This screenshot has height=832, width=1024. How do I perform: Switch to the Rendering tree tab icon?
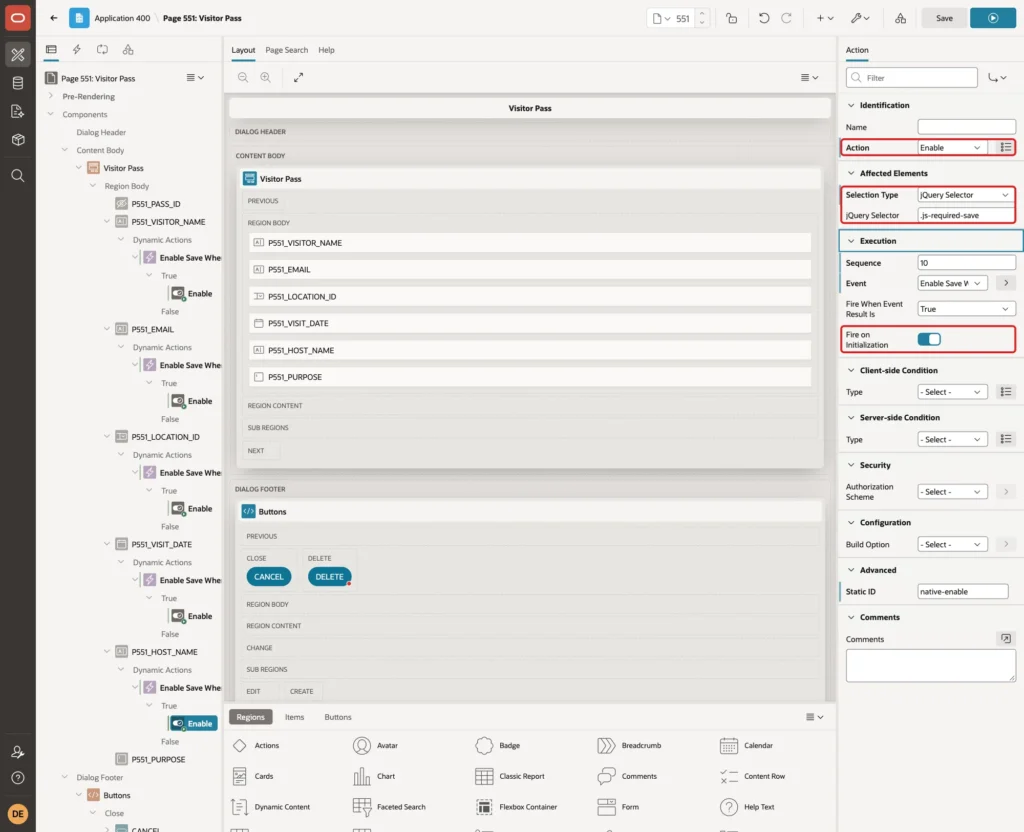[x=51, y=50]
